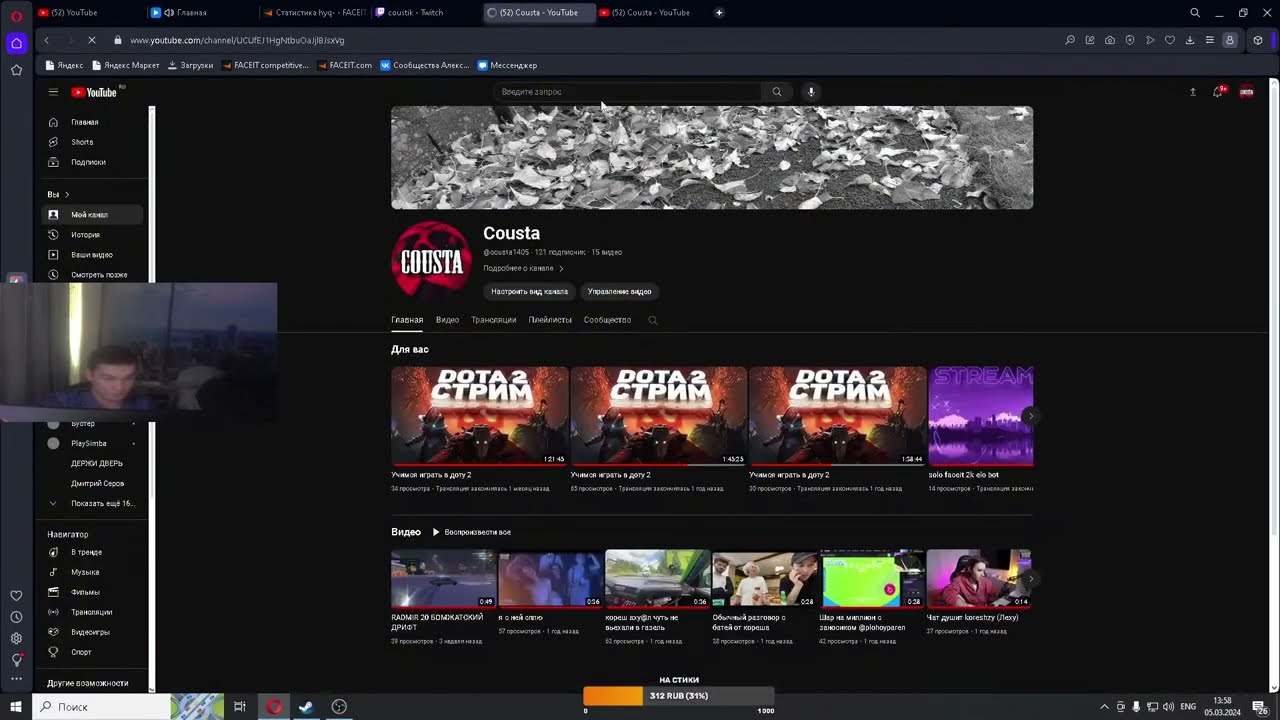Open downloads icon in address bar
Screen dimensions: 1280x720
pos(1190,40)
